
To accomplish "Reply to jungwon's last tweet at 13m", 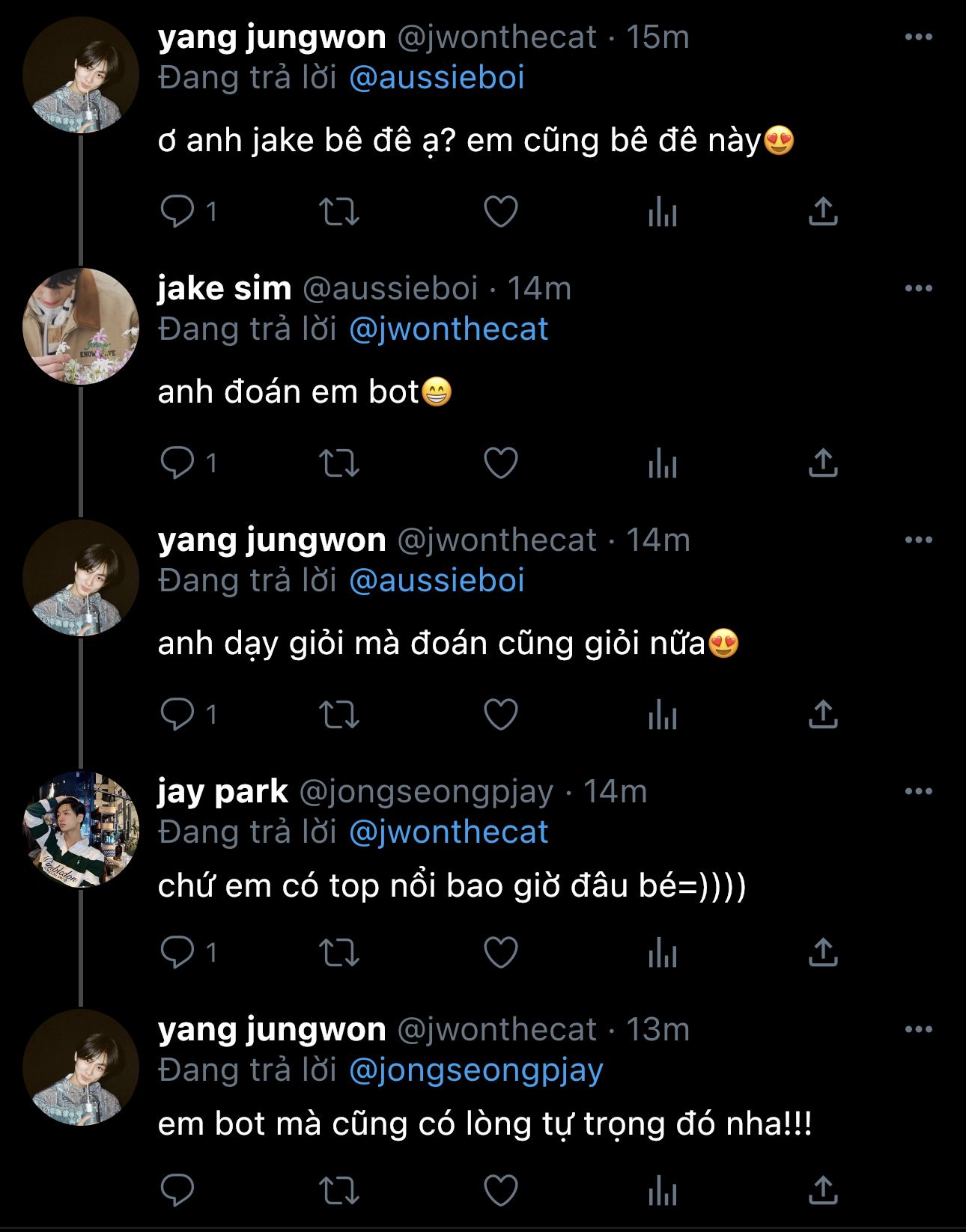I will pyautogui.click(x=178, y=1190).
